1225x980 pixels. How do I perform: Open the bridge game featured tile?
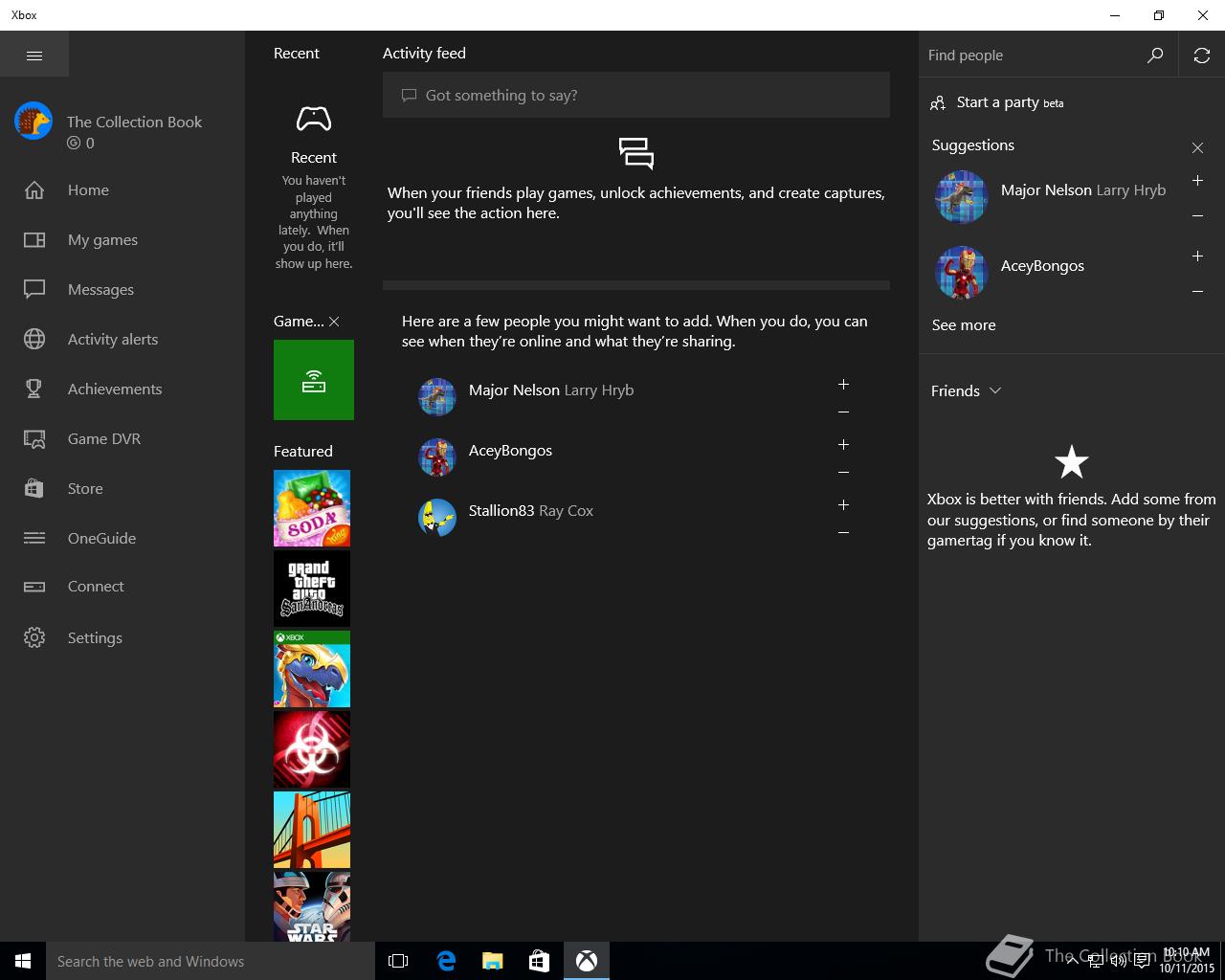click(312, 830)
